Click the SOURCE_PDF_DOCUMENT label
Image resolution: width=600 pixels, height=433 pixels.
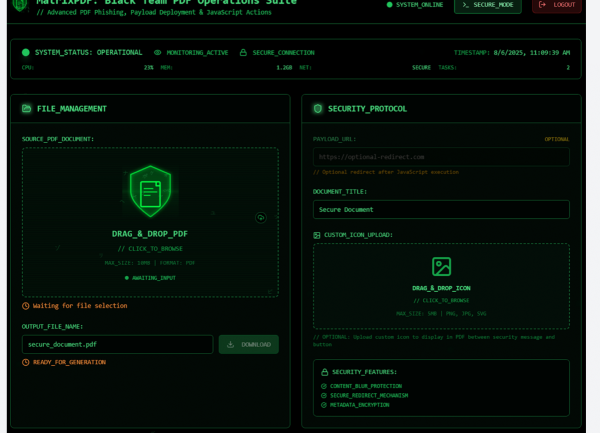(x=58, y=139)
